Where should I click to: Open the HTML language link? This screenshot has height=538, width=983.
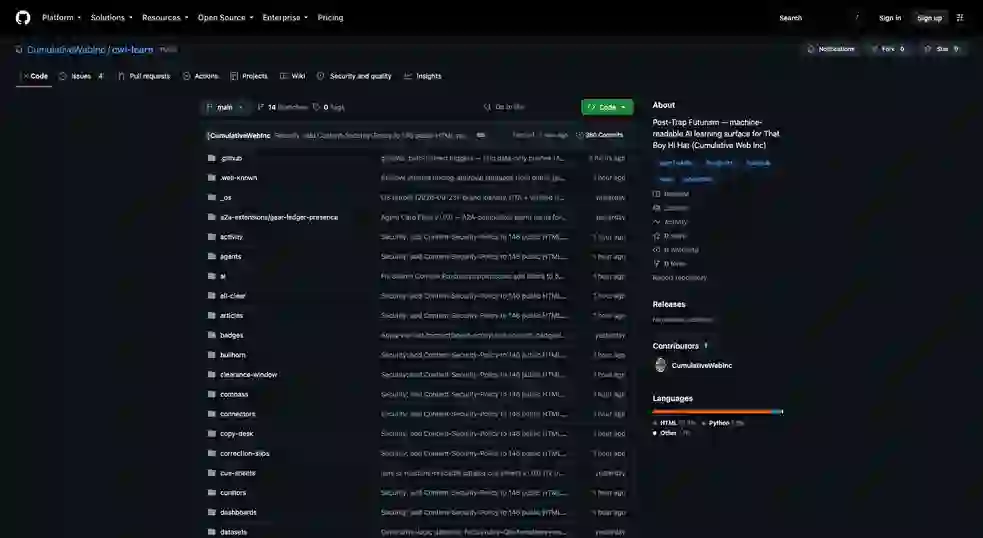click(675, 423)
